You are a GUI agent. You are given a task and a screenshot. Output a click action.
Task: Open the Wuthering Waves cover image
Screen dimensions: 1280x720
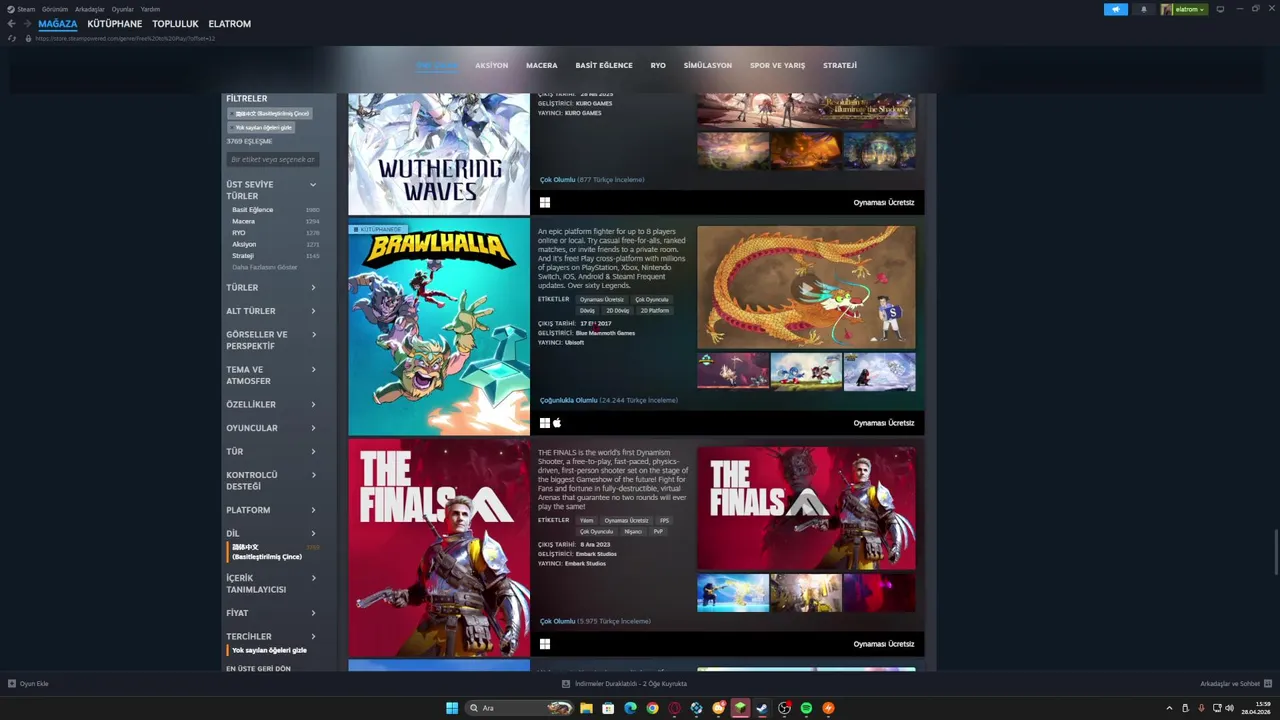pos(439,154)
